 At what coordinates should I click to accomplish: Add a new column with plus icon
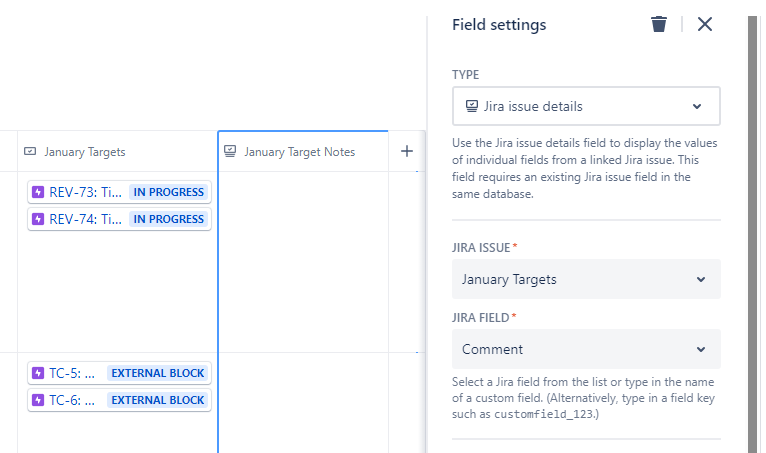point(406,151)
